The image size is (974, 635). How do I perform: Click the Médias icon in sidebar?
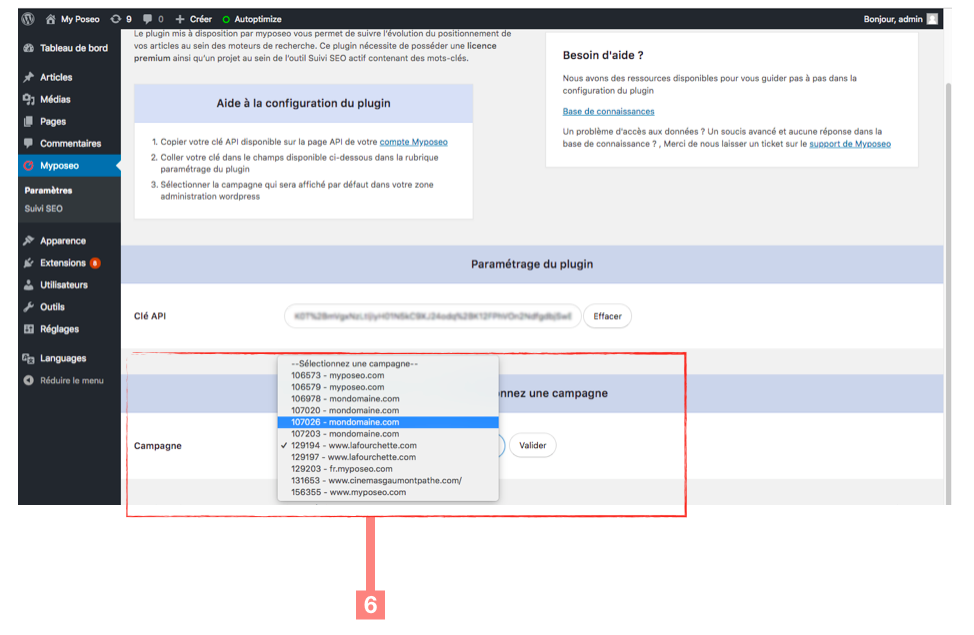[x=29, y=99]
